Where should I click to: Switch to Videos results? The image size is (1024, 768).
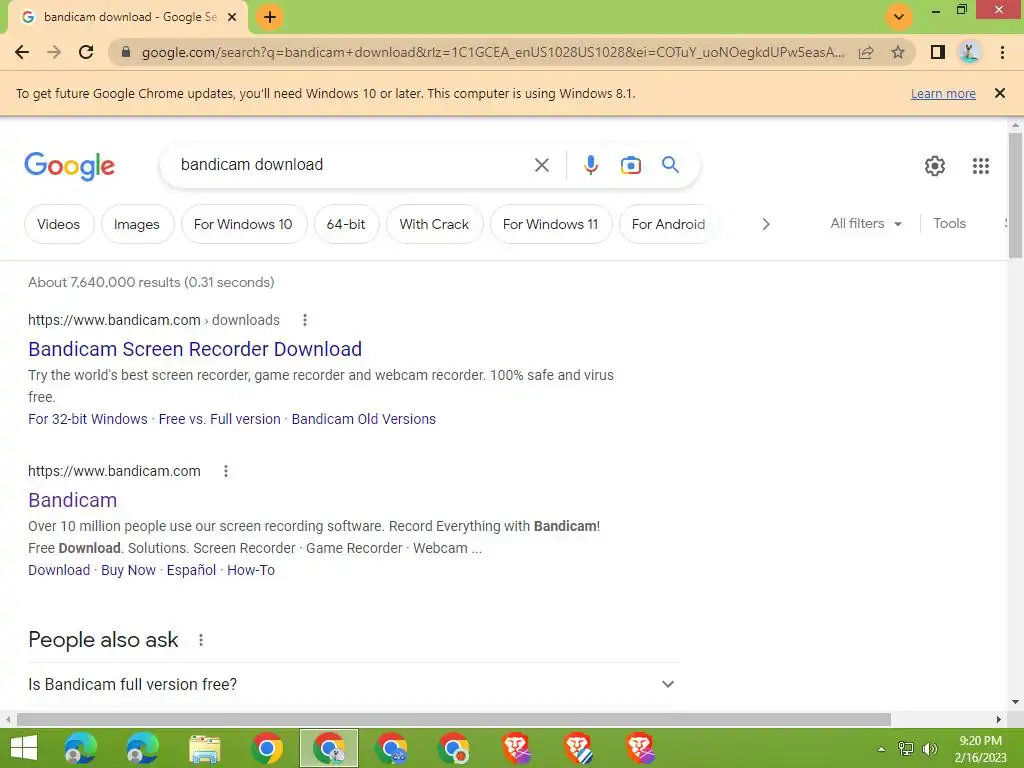click(59, 224)
